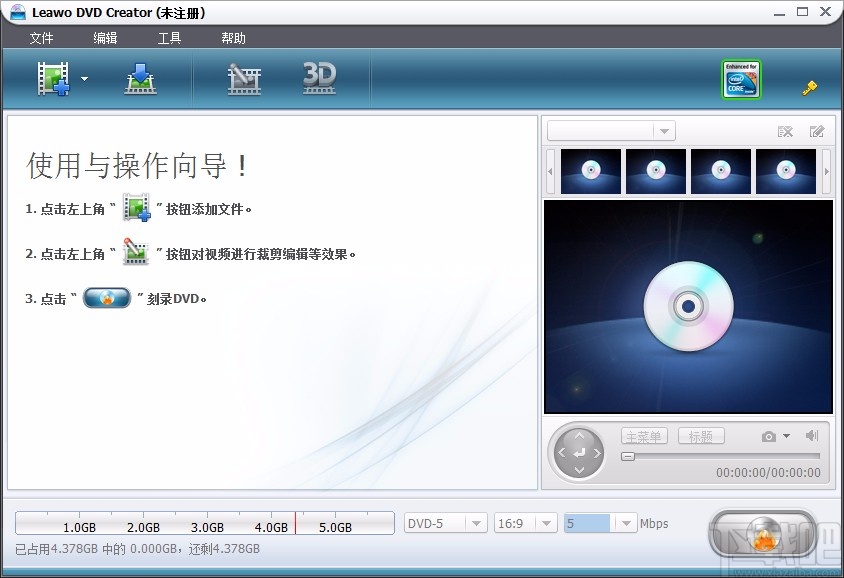This screenshot has height=578, width=844.
Task: Open the bitrate Mbps dropdown arrow
Action: point(626,523)
